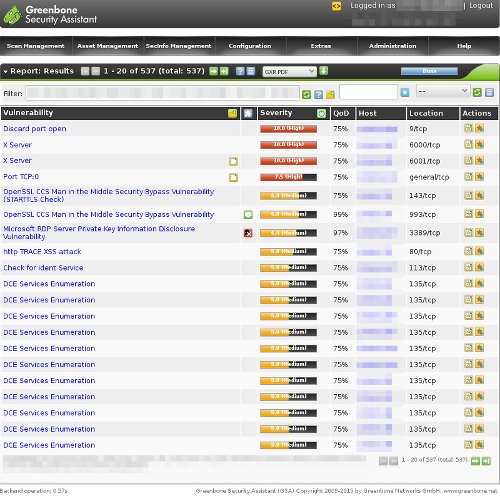
Task: Click the Location column header
Action: (x=426, y=113)
